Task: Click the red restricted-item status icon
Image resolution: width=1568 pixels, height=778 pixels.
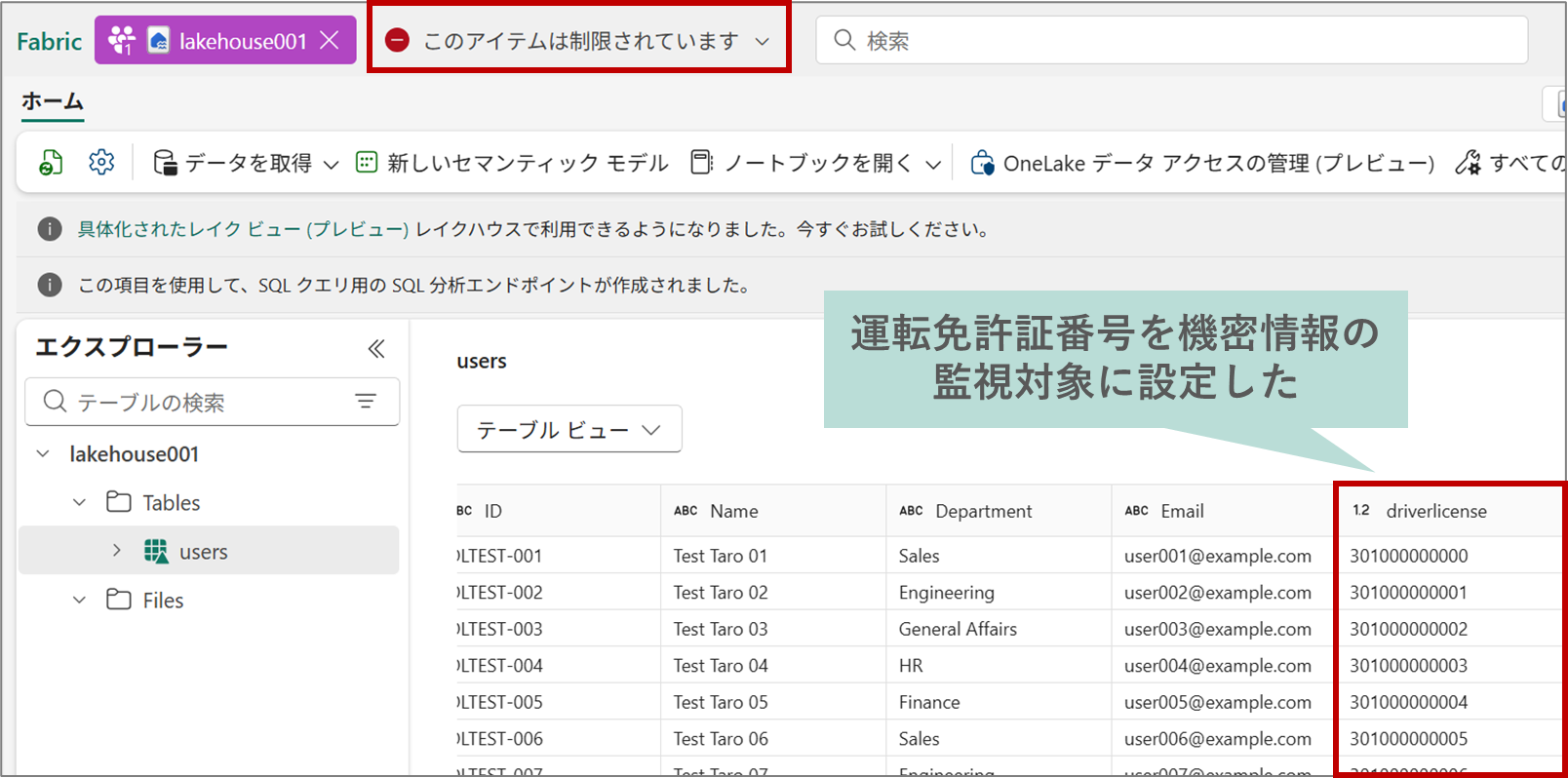Action: [x=397, y=40]
